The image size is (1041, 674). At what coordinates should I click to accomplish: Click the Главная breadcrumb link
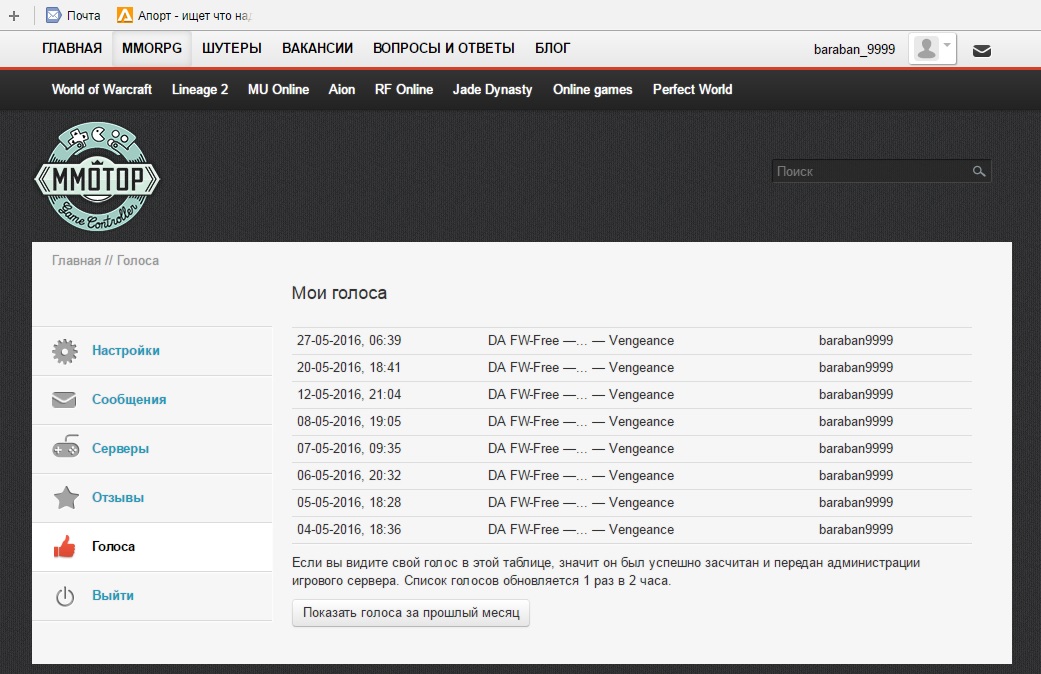coord(76,261)
